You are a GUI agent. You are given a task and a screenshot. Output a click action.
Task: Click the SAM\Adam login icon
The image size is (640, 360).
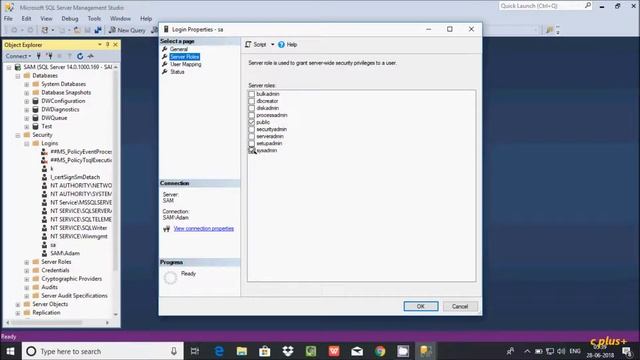tap(44, 253)
